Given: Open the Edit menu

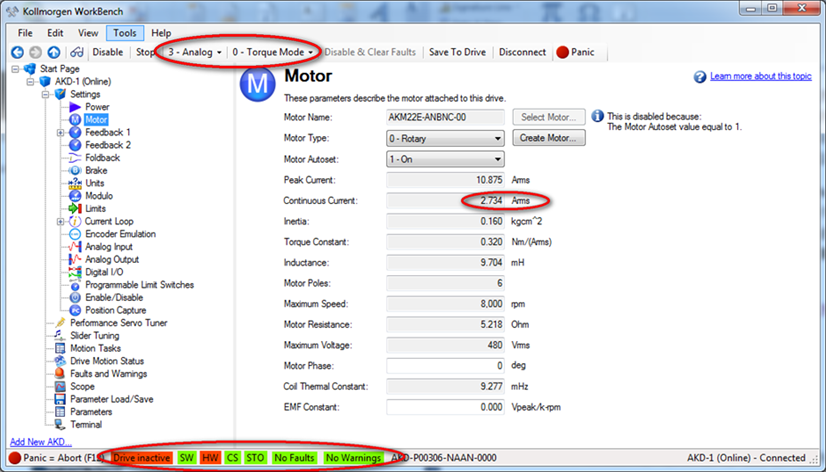Looking at the screenshot, I should point(55,33).
